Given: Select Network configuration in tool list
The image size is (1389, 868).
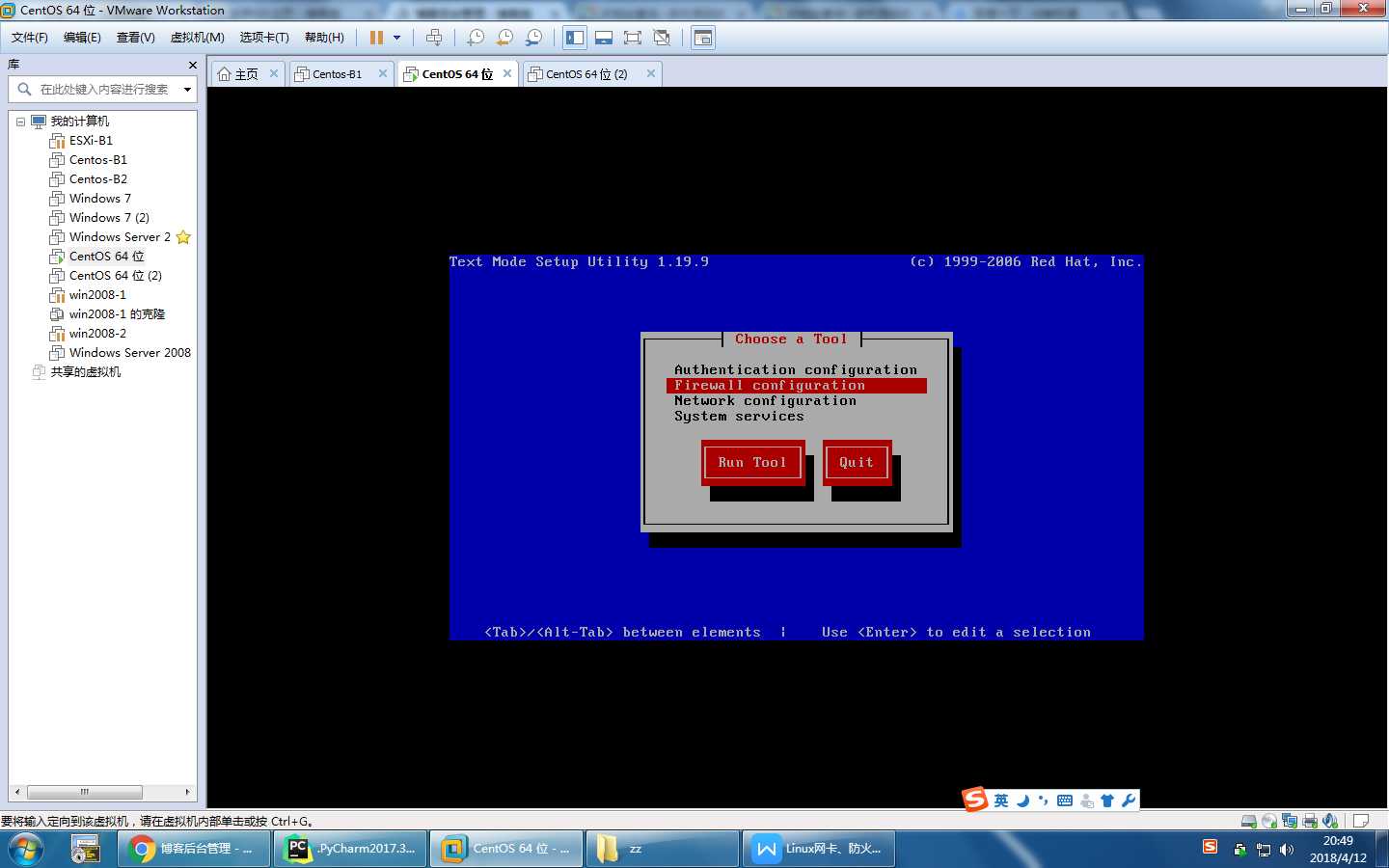Looking at the screenshot, I should click(765, 400).
